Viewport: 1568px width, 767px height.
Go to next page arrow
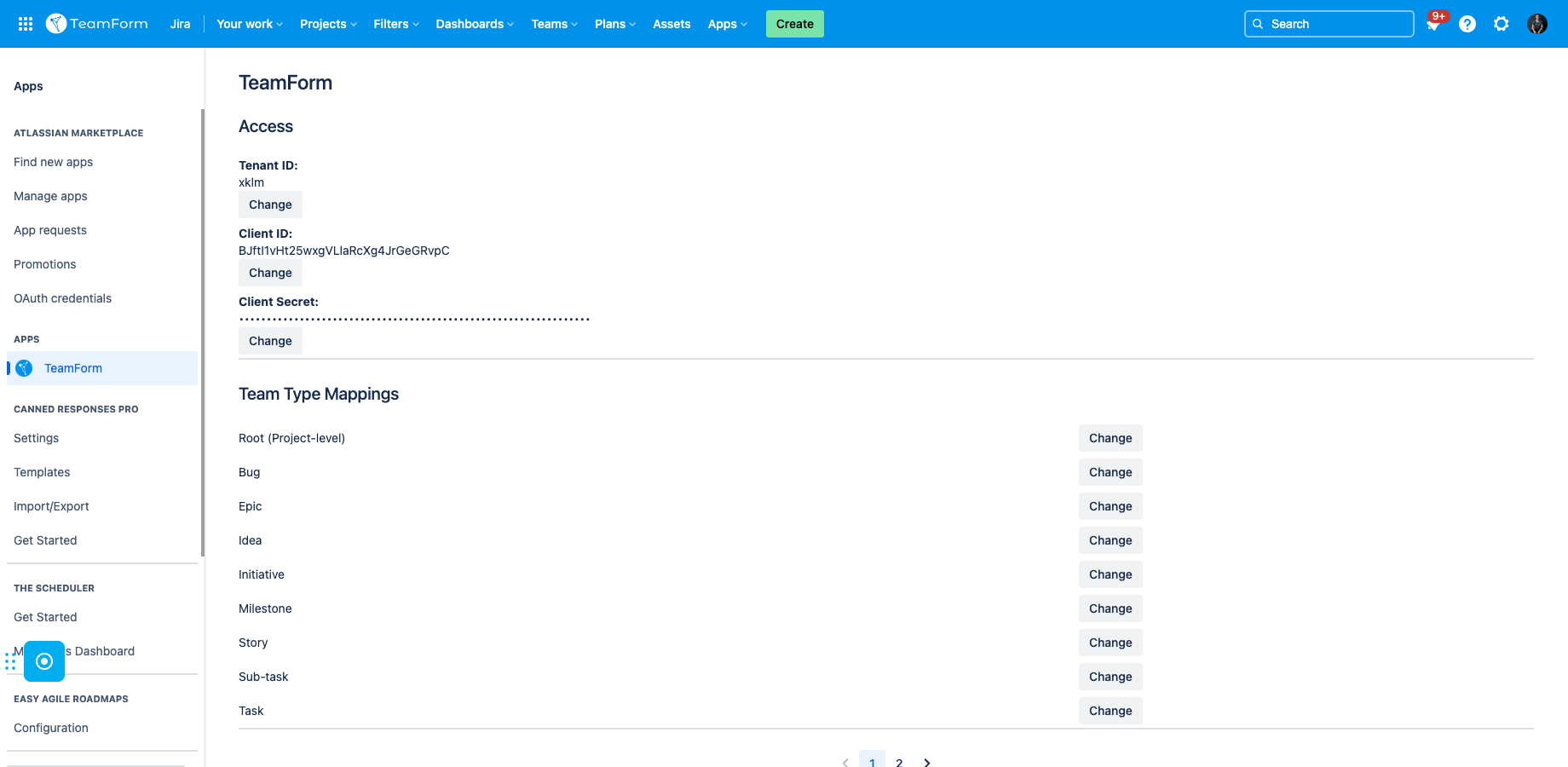(x=927, y=763)
